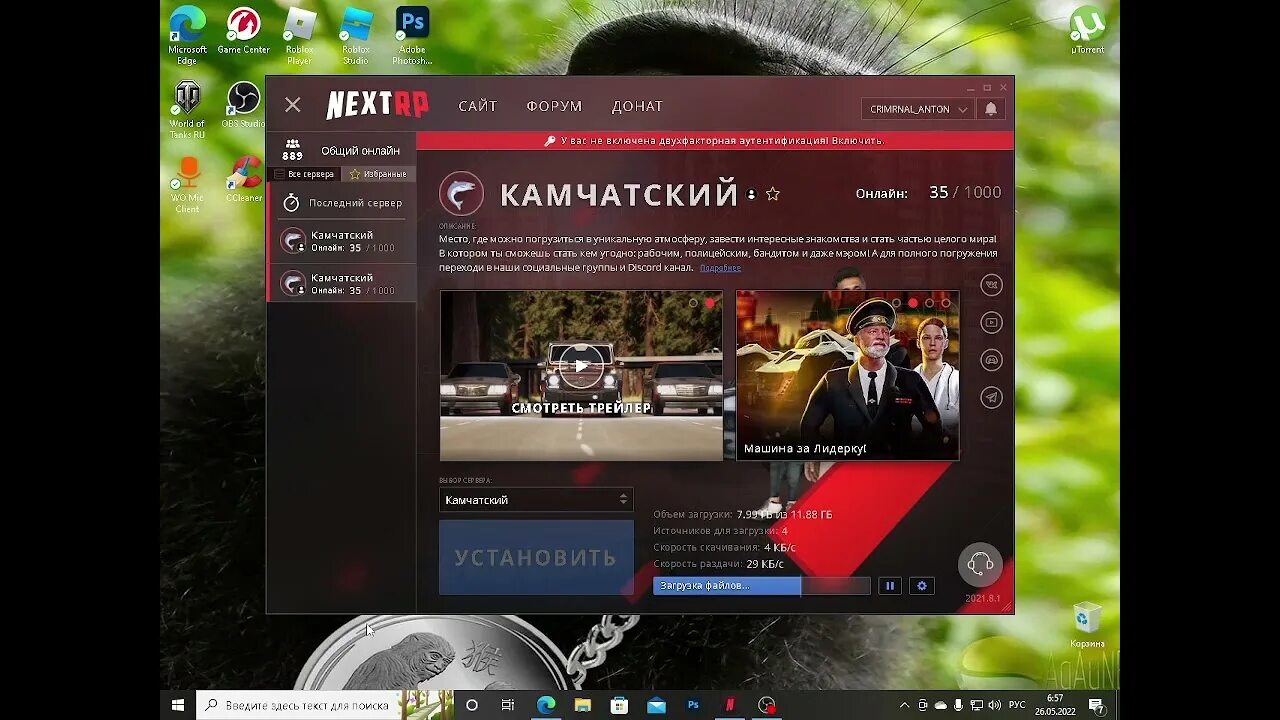The width and height of the screenshot is (1280, 720).
Task: Click the УСТАНОВИТЬ install button
Action: pos(536,558)
